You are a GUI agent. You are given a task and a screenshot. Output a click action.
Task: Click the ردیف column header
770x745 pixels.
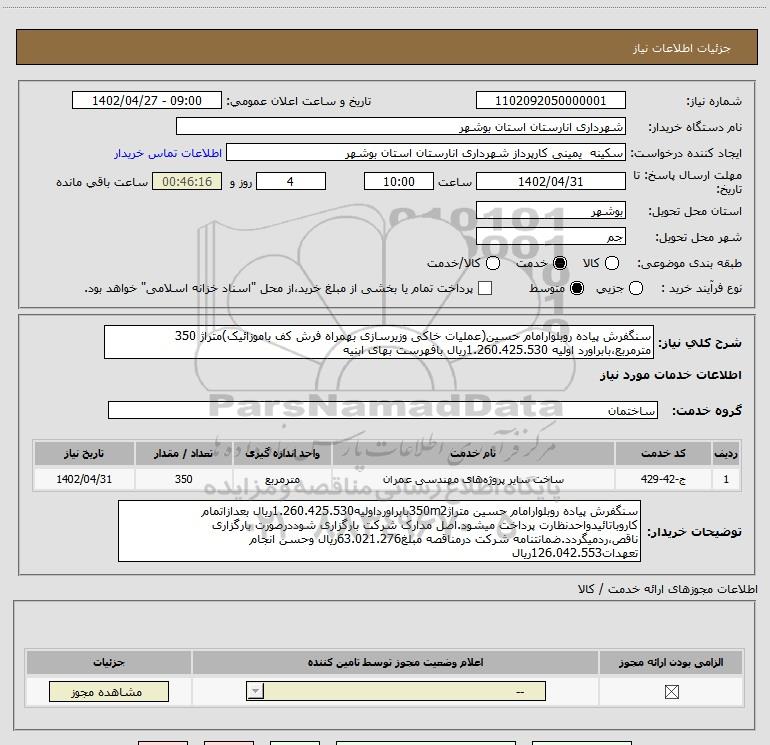[726, 453]
